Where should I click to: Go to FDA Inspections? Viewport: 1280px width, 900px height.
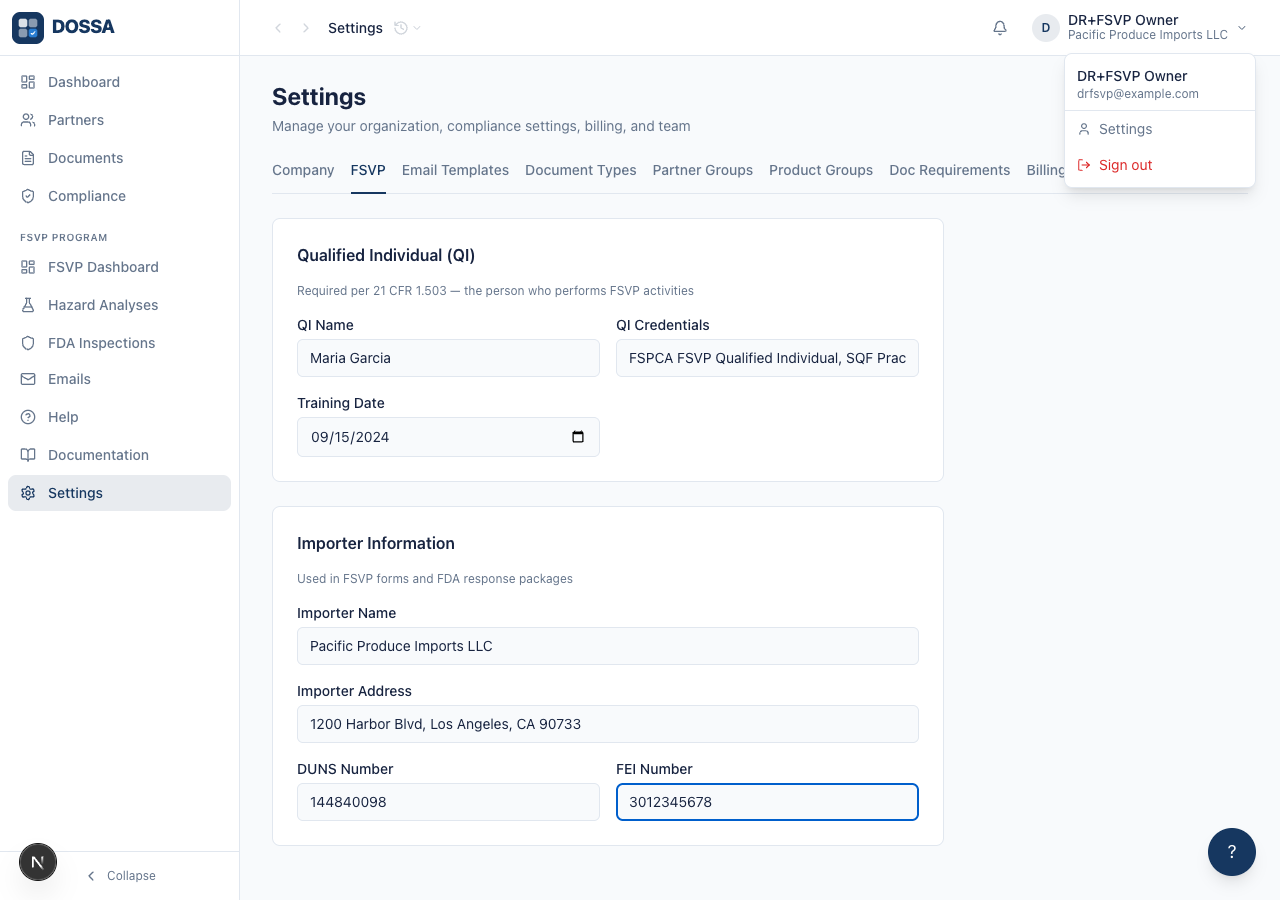tap(119, 343)
